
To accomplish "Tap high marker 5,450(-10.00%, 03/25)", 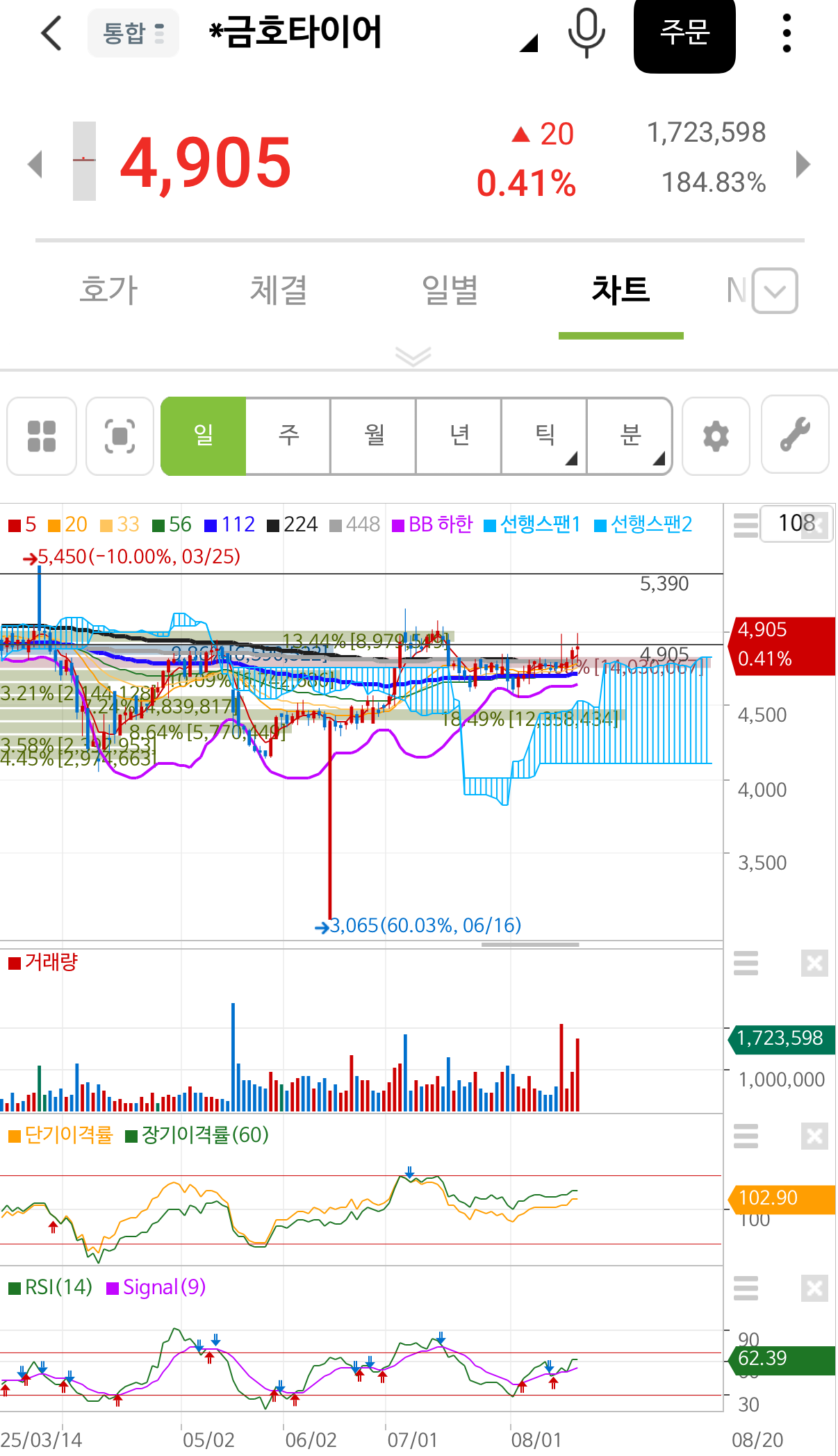I will pyautogui.click(x=132, y=557).
